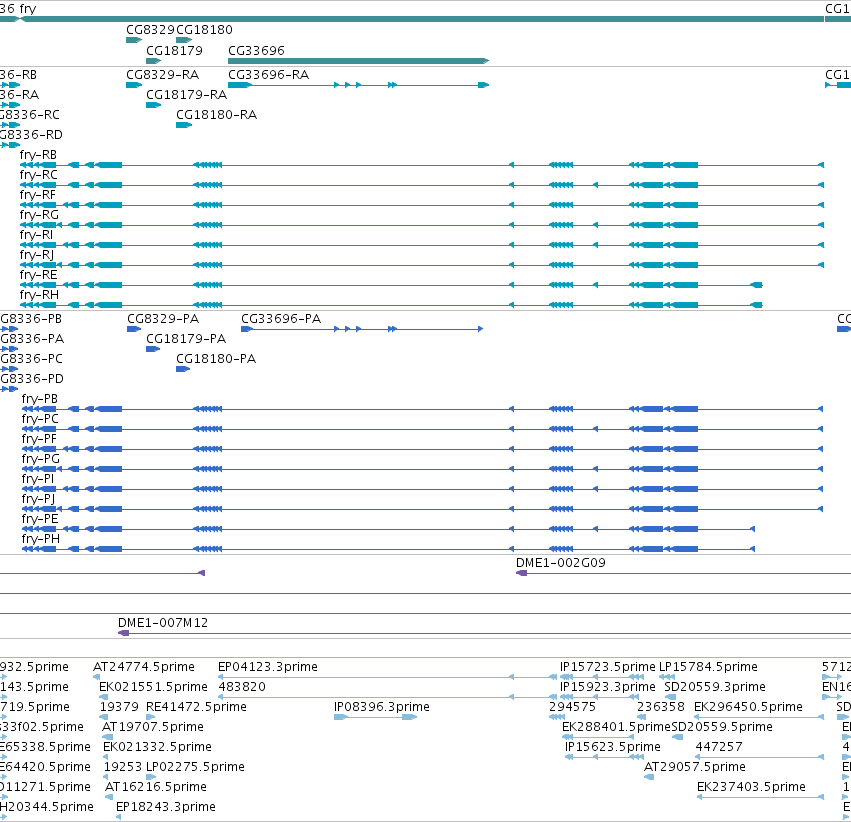Select cDNA EP04123.3prime
Image resolution: width=851 pixels, height=822 pixels.
(x=268, y=667)
